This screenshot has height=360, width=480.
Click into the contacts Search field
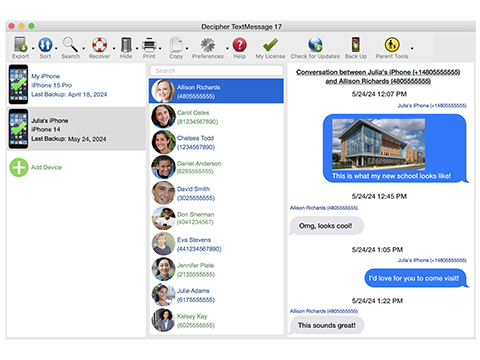click(x=217, y=71)
